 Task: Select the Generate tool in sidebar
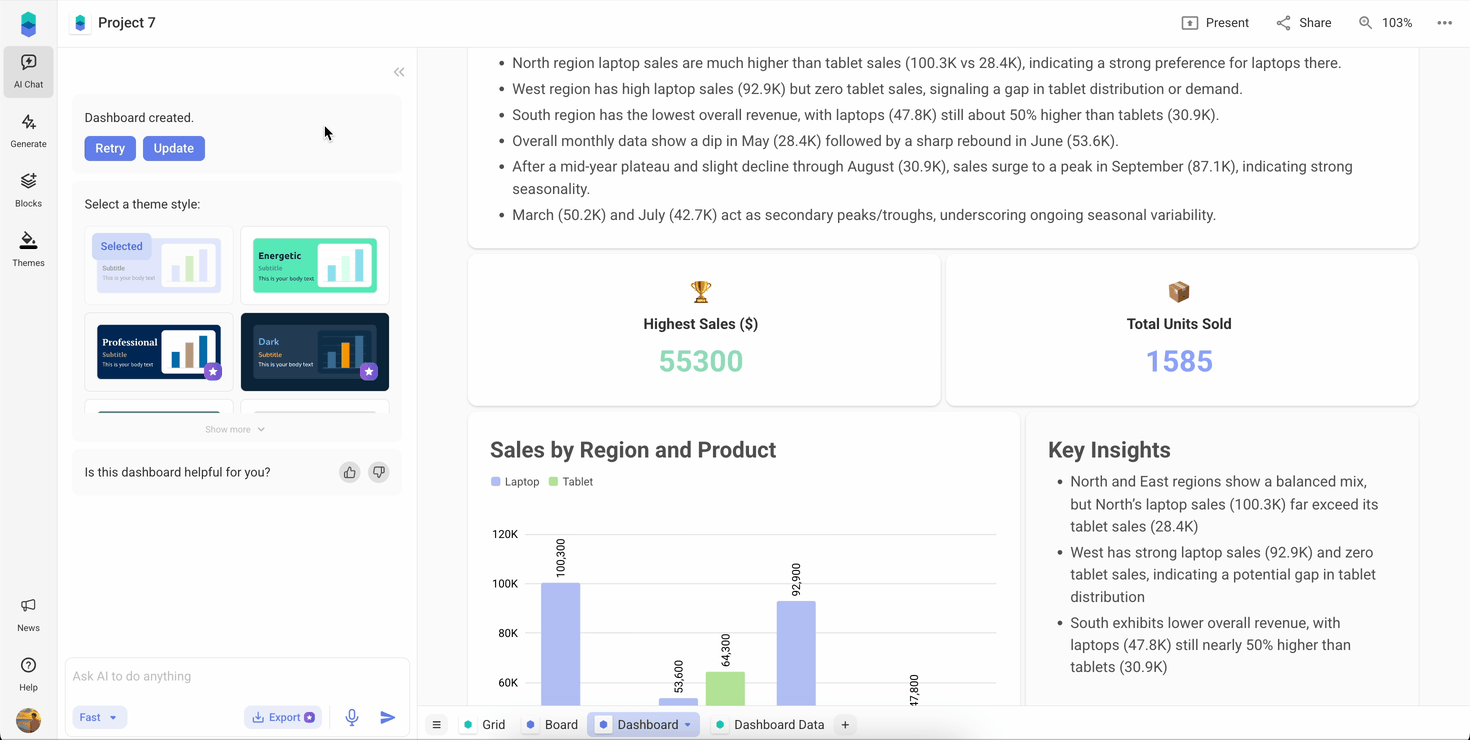click(28, 130)
